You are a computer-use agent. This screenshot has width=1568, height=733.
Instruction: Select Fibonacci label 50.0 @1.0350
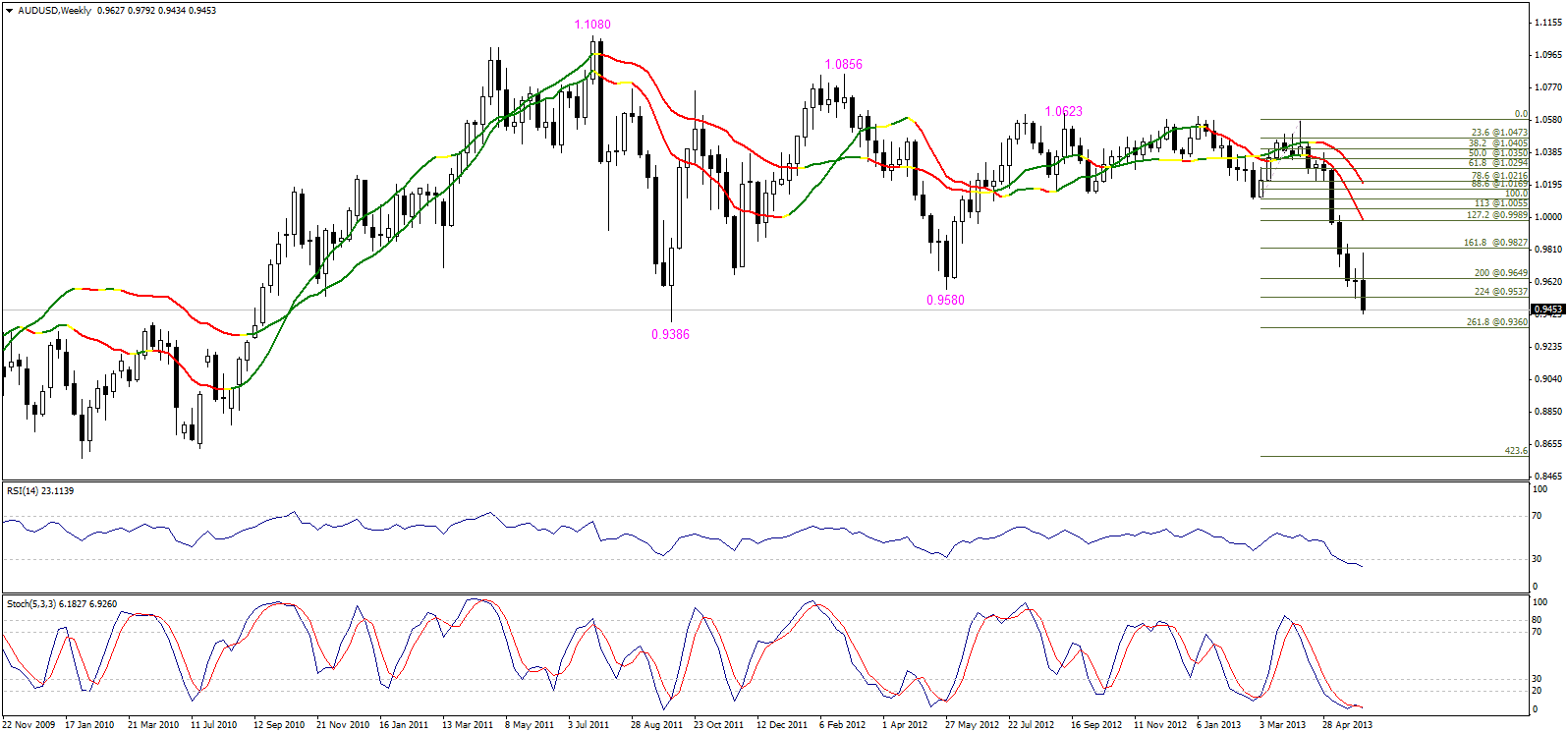(1498, 153)
